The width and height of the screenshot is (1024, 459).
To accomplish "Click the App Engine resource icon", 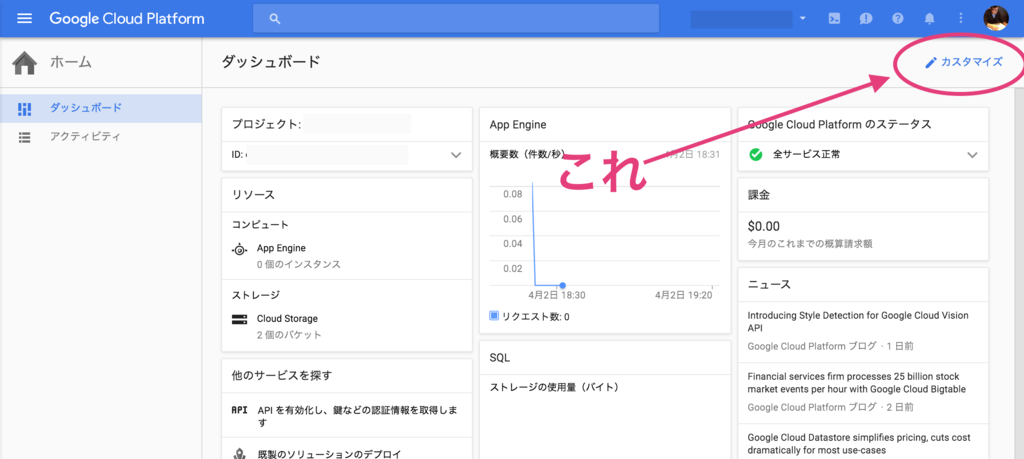I will (x=240, y=249).
